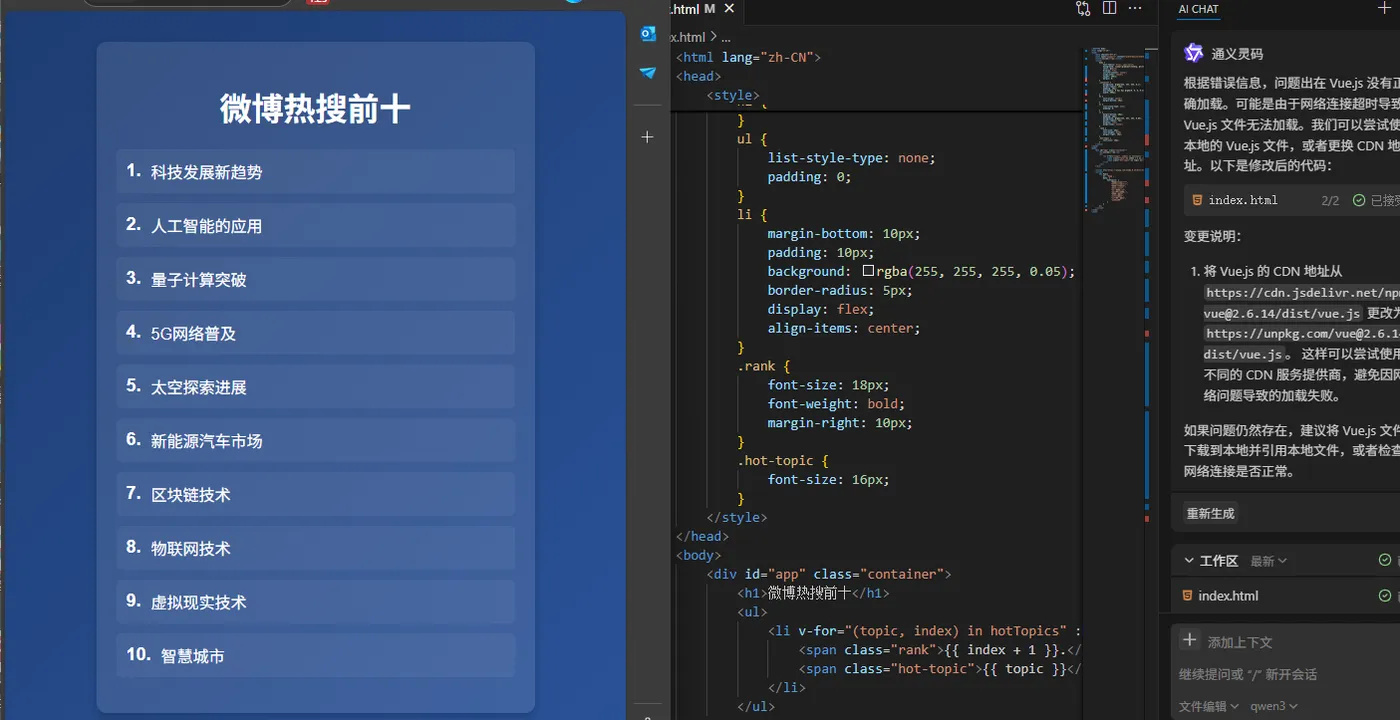Click the index.html breadcrumb segment
This screenshot has width=1400, height=720.
coord(686,37)
